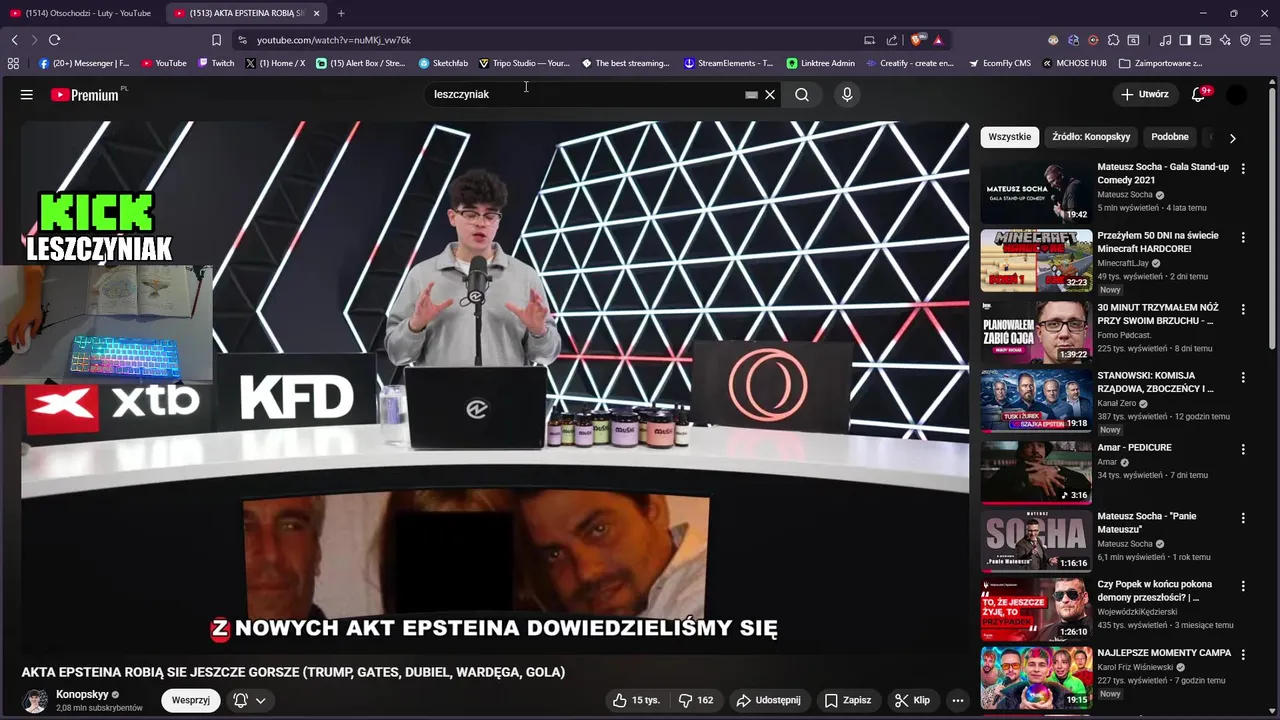The width and height of the screenshot is (1280, 720).
Task: Select the Źródło: Konopskyy filter chip
Action: coord(1091,137)
